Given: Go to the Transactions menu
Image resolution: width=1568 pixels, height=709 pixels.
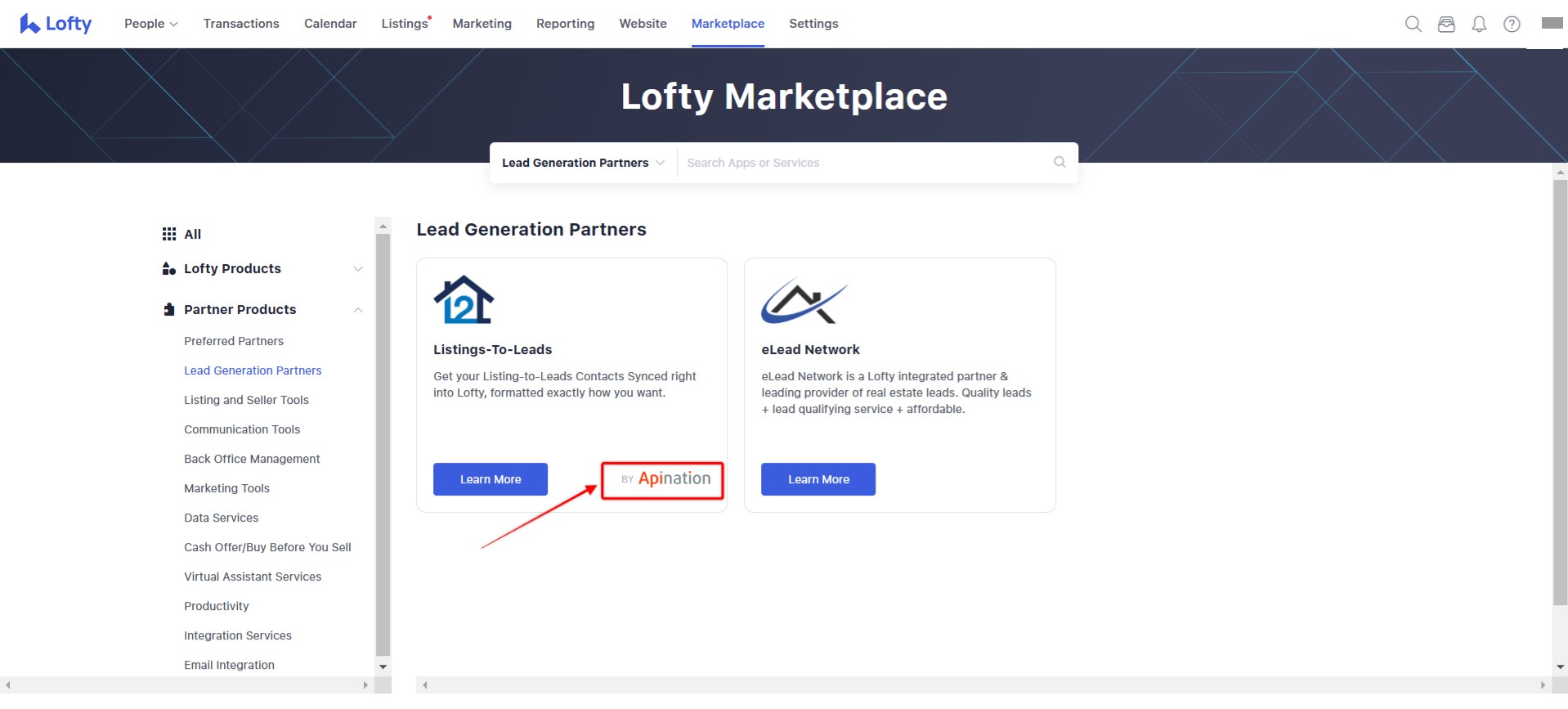Looking at the screenshot, I should click(x=241, y=24).
